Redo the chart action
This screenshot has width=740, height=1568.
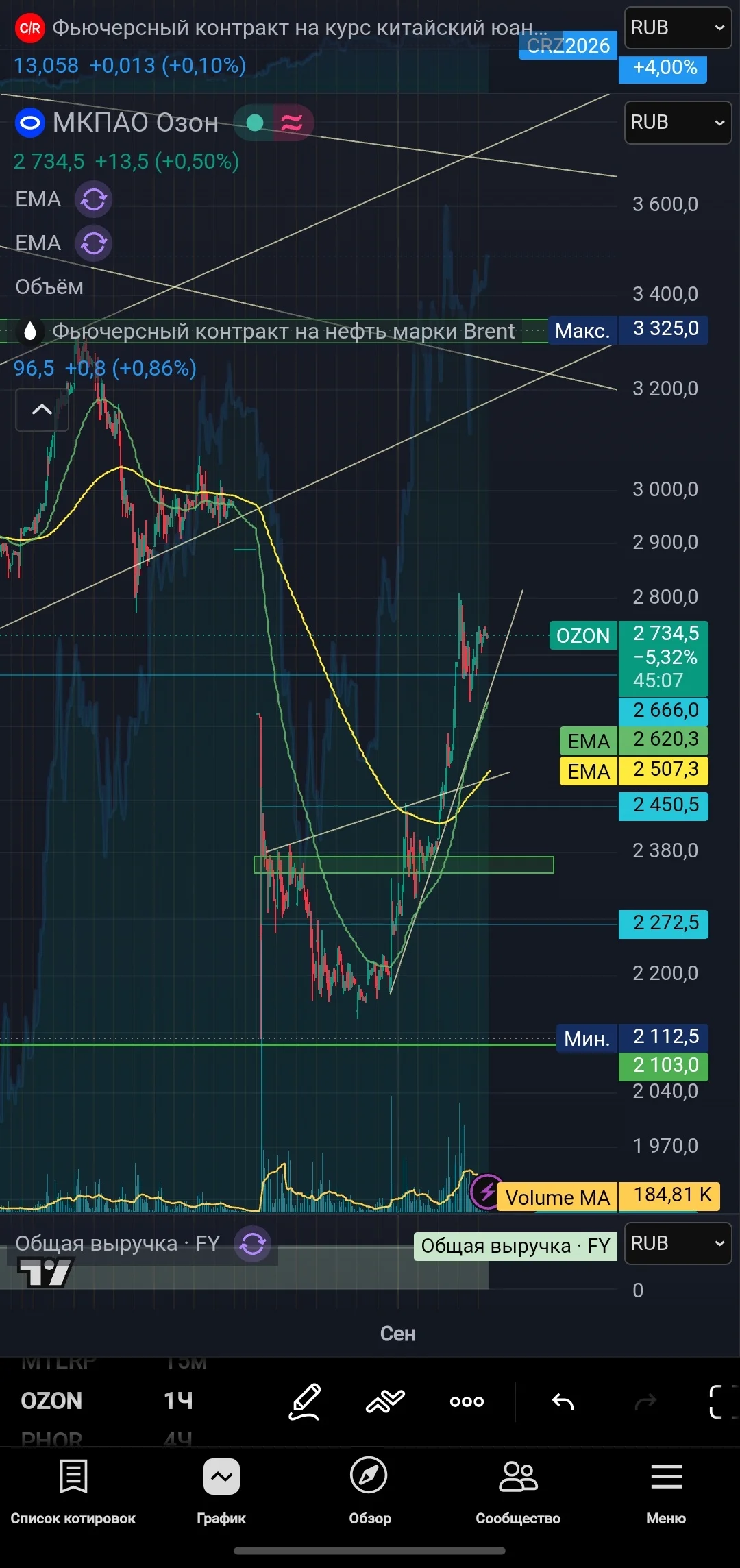[645, 1402]
